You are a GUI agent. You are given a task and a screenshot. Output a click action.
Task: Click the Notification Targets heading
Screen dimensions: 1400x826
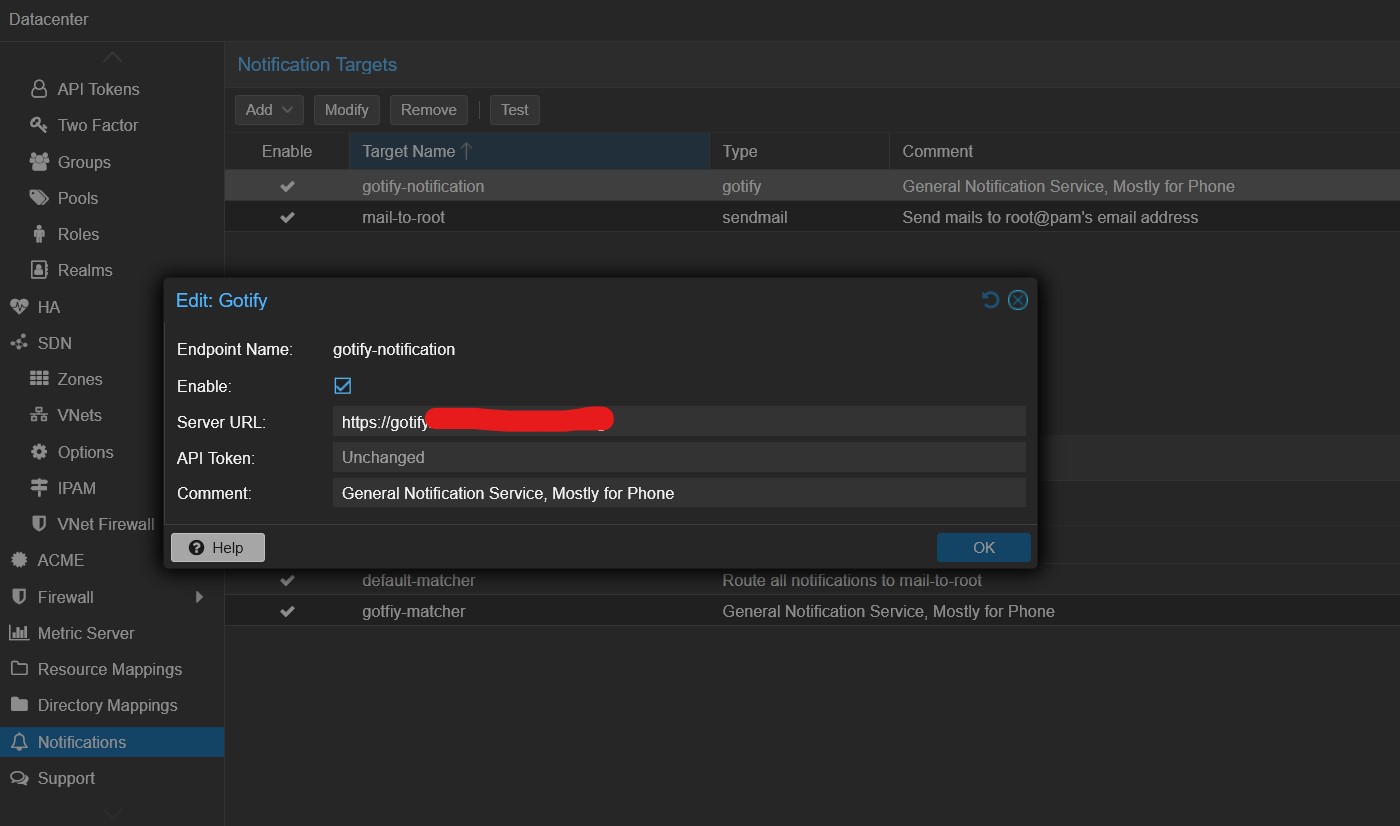point(317,64)
